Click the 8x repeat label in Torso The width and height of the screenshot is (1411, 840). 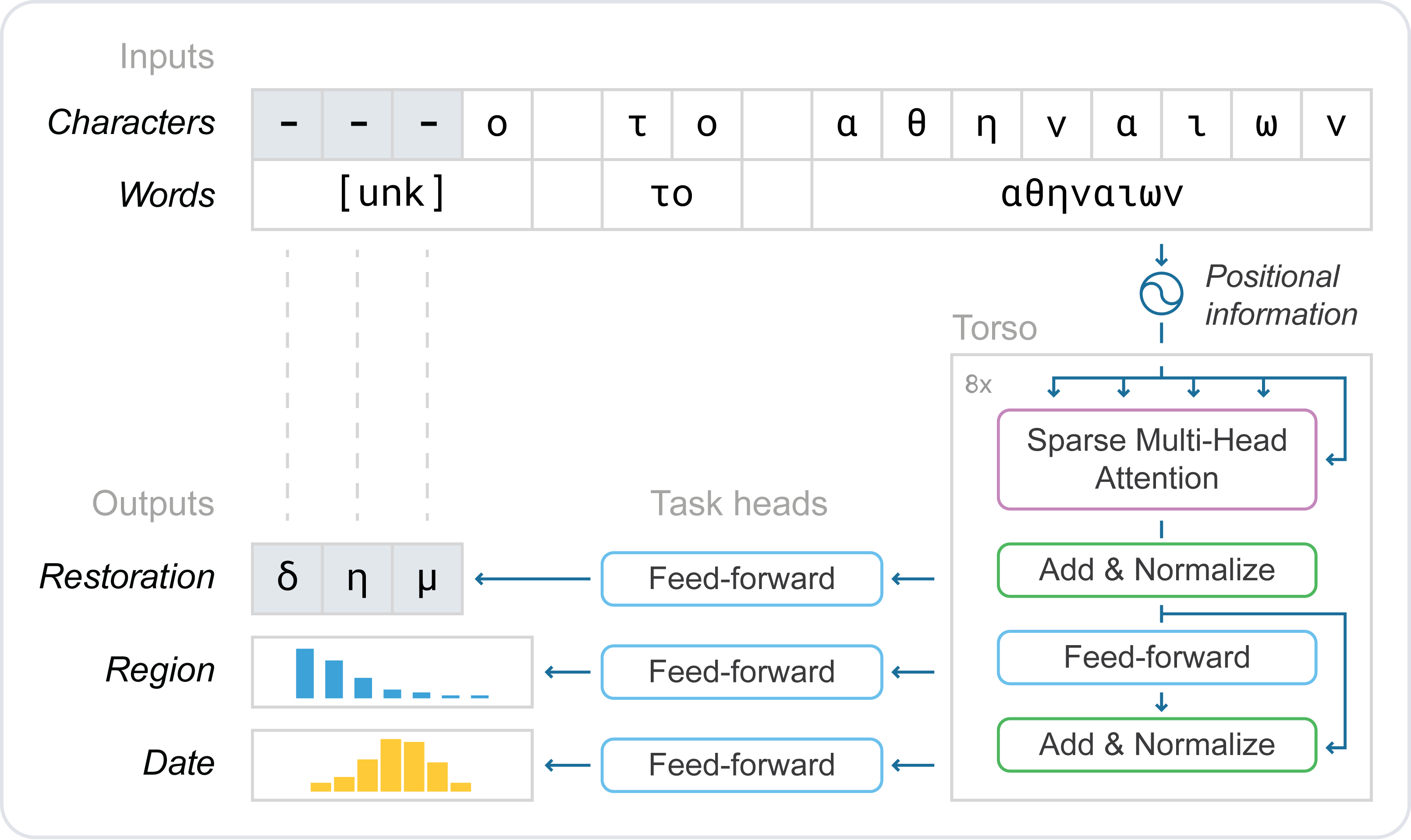(x=978, y=385)
